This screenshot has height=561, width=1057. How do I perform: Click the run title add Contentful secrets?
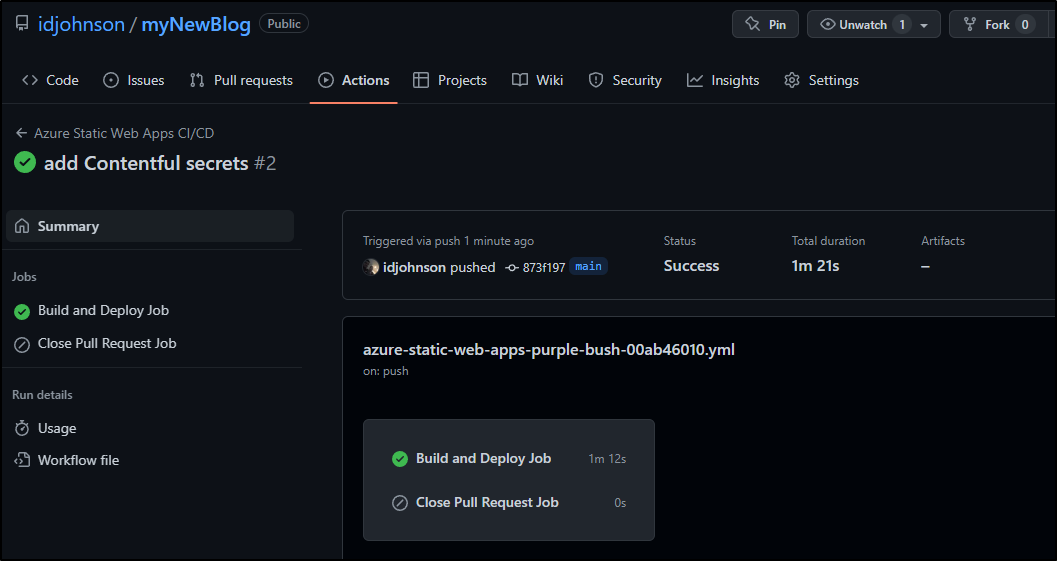[146, 163]
